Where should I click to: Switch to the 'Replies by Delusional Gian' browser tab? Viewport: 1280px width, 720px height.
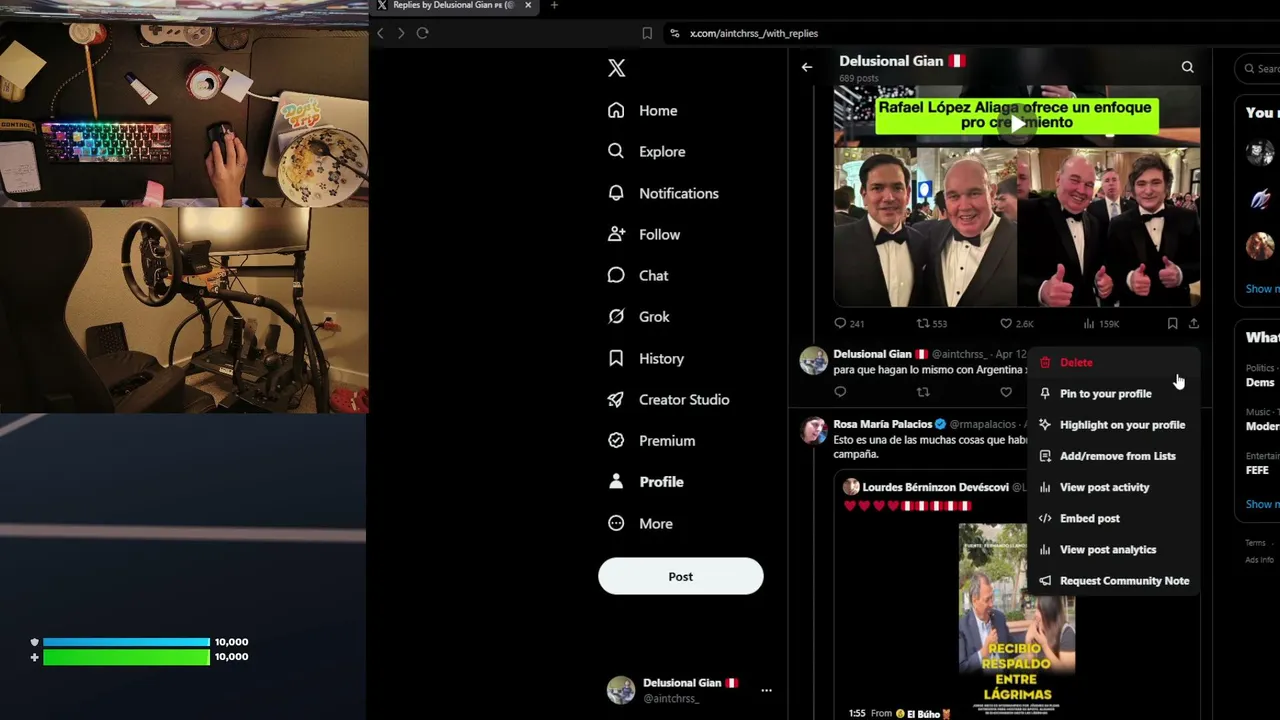[x=455, y=5]
